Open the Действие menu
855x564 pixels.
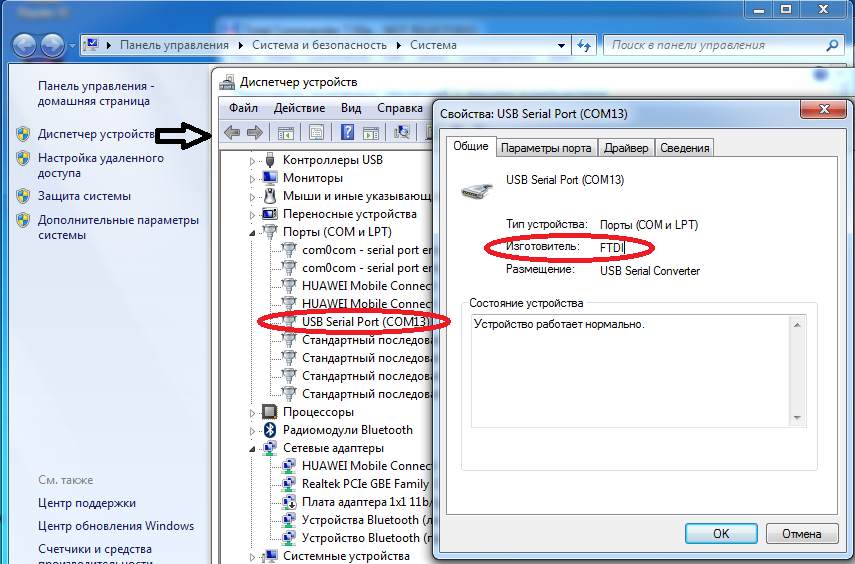point(299,108)
